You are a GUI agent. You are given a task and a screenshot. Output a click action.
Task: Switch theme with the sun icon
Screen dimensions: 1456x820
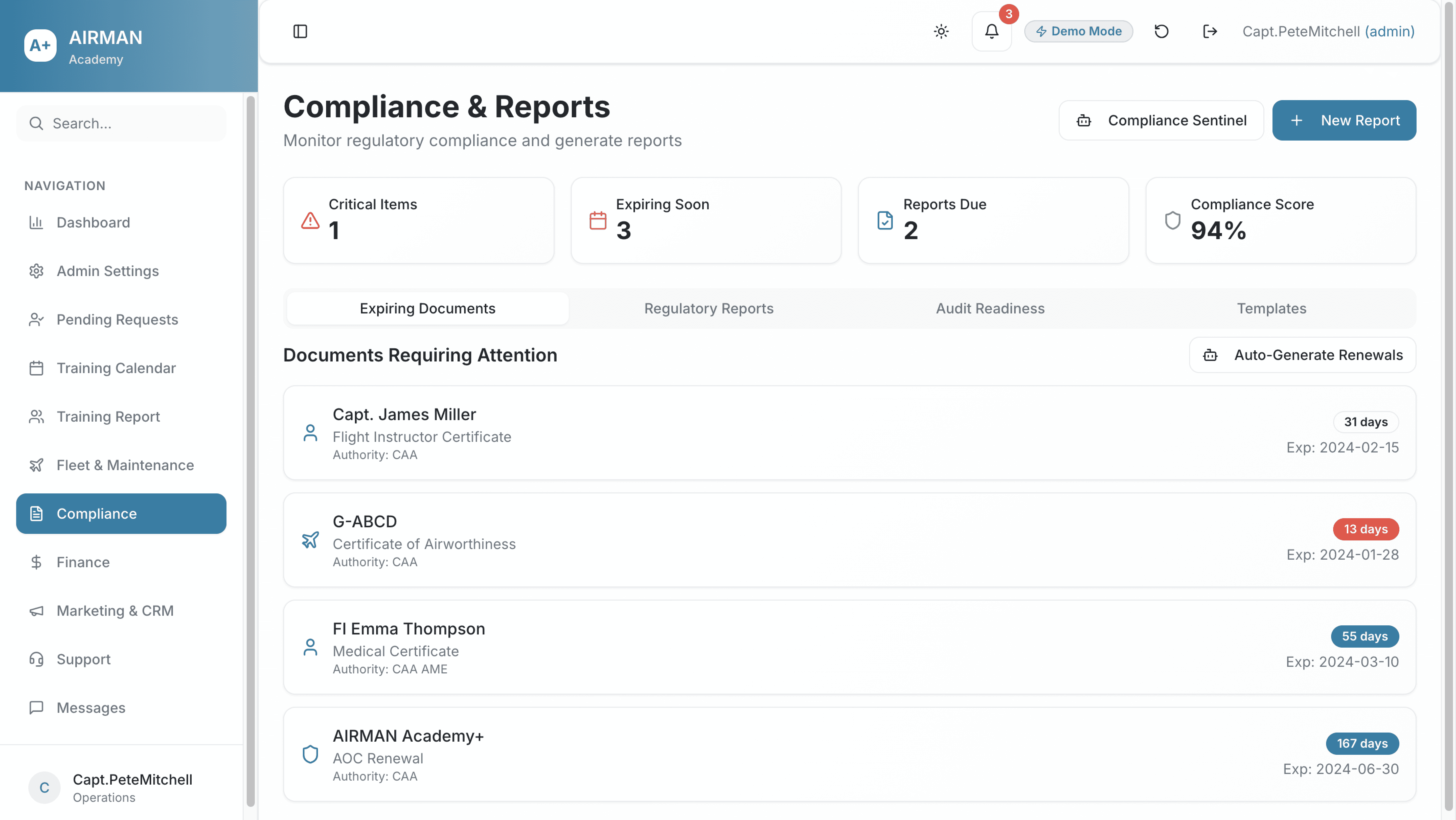pos(941,31)
